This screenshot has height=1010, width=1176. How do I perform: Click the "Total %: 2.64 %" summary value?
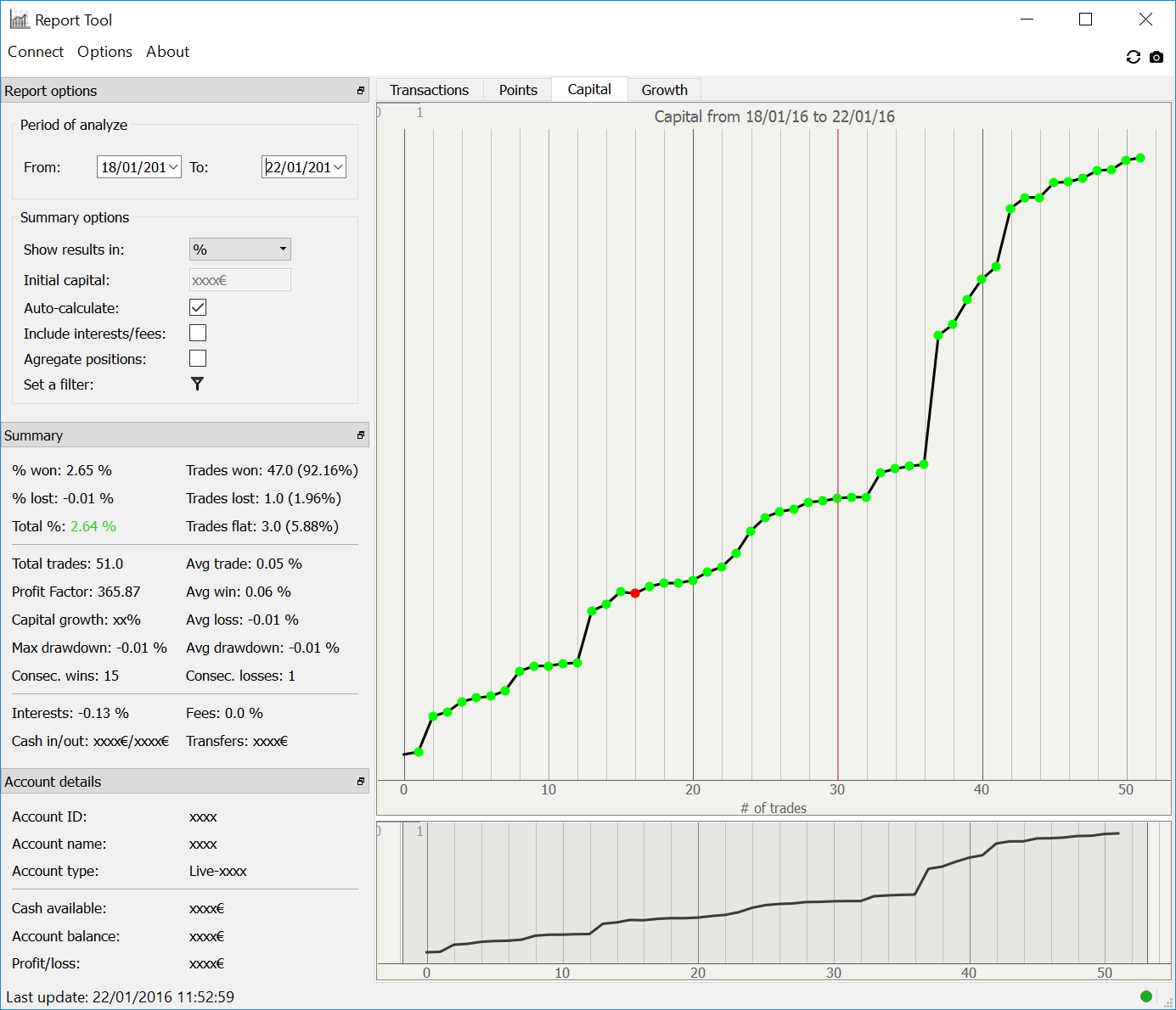point(65,526)
